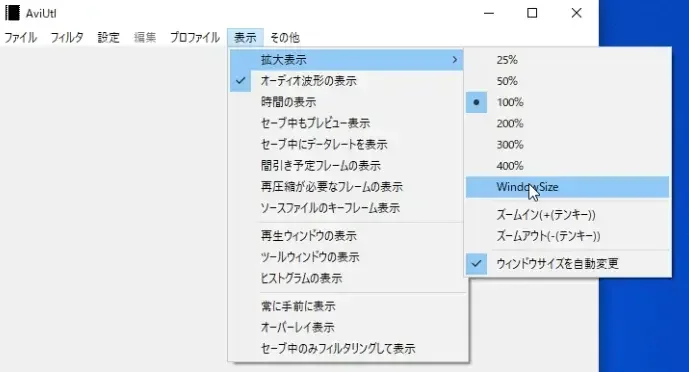Open the その他 menu

point(285,38)
